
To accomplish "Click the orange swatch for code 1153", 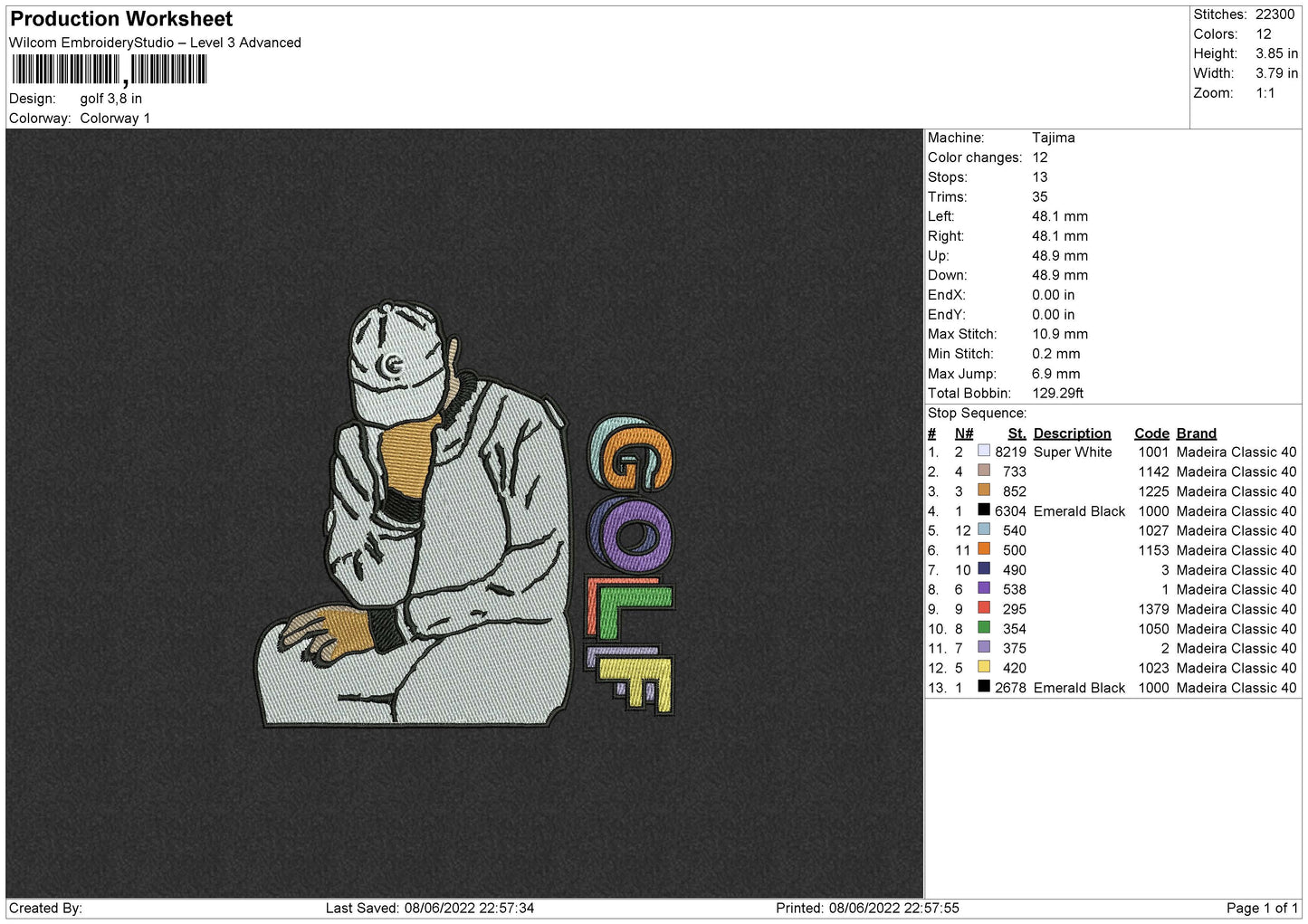I will coord(984,548).
